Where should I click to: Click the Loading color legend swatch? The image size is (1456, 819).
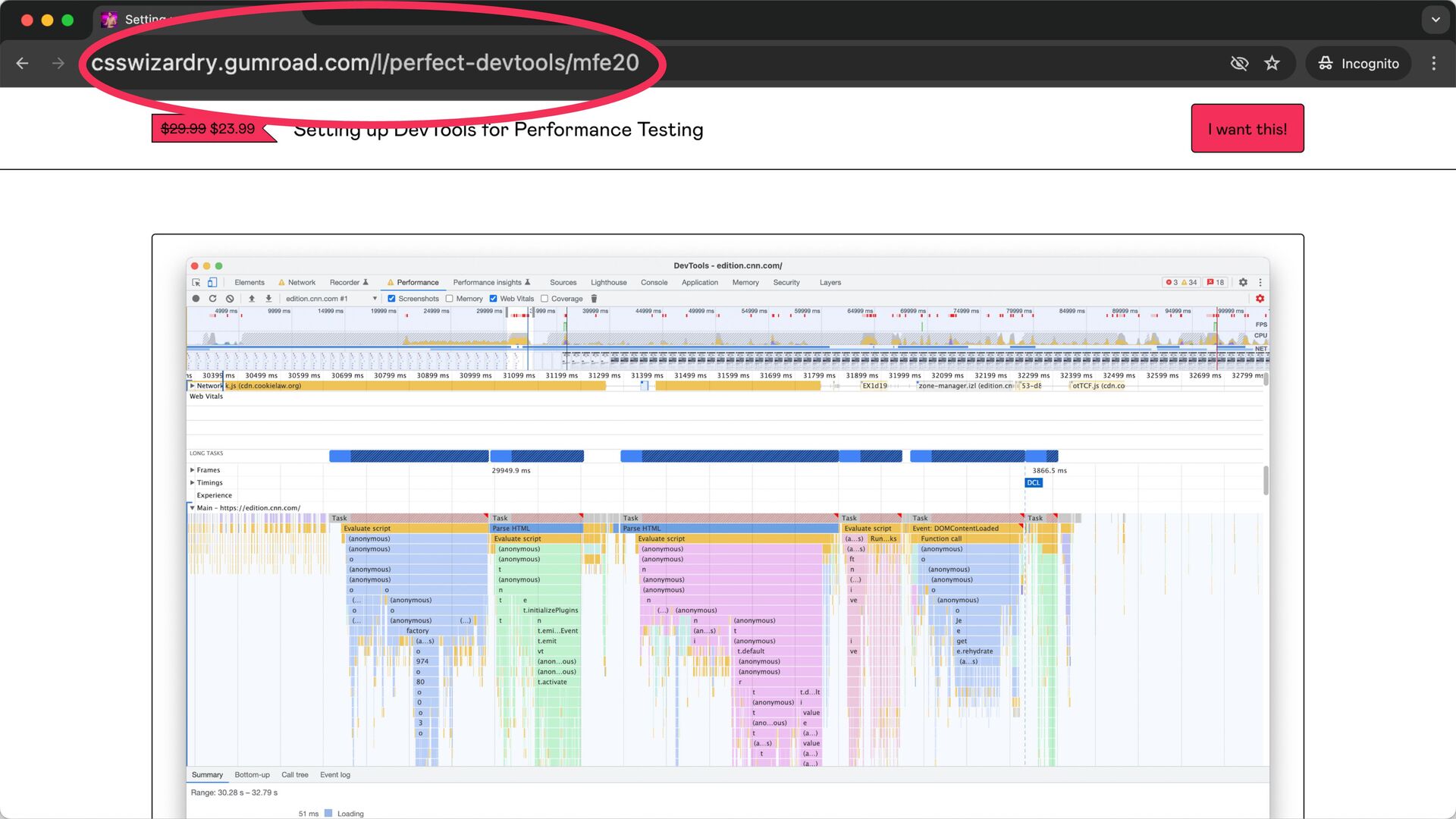point(328,814)
